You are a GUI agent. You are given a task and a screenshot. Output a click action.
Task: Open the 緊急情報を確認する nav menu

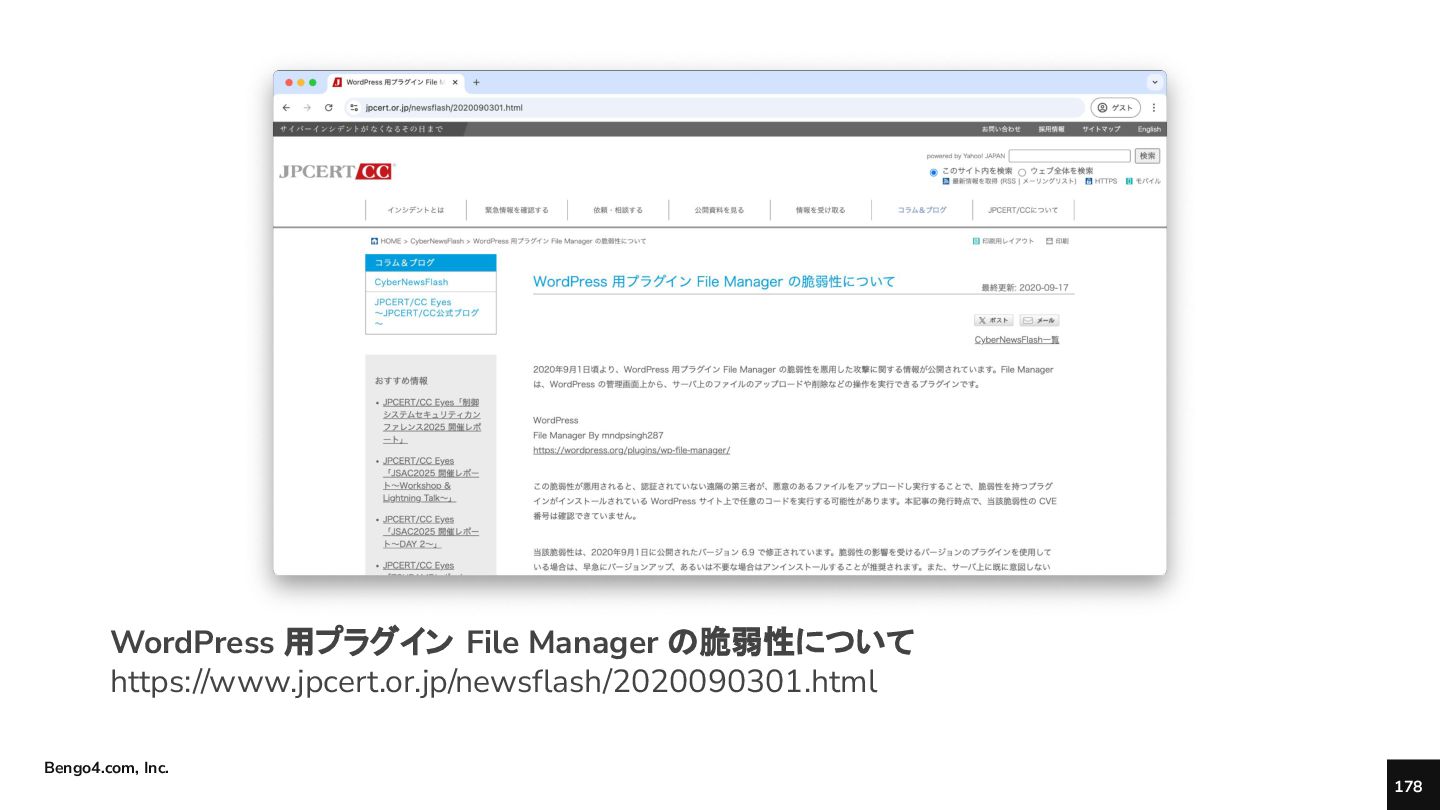tap(516, 210)
